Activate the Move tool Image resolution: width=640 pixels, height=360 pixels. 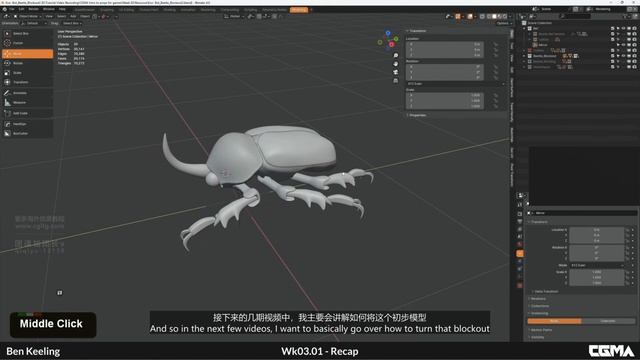[27, 53]
